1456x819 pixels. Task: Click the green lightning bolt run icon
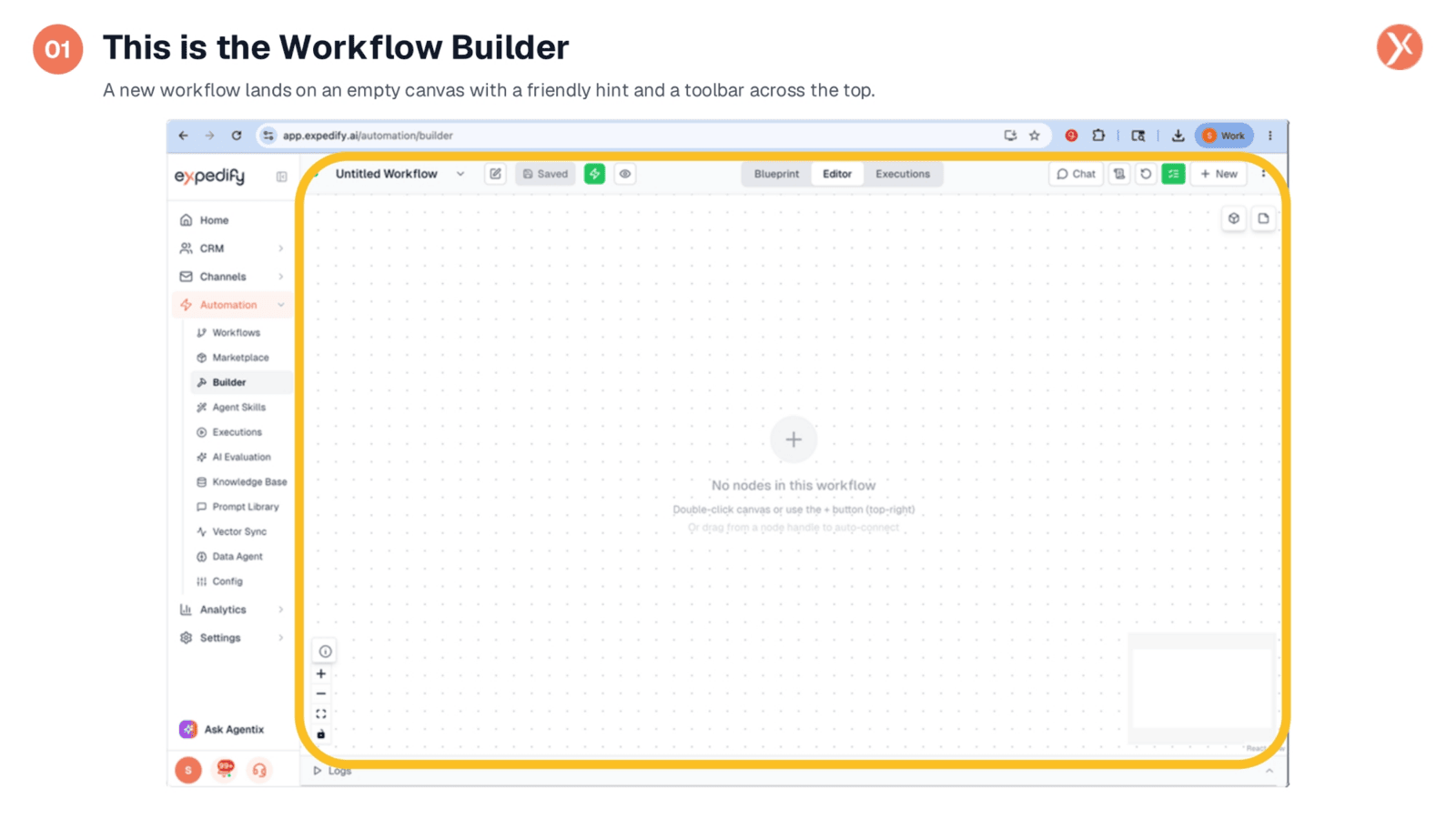point(594,174)
